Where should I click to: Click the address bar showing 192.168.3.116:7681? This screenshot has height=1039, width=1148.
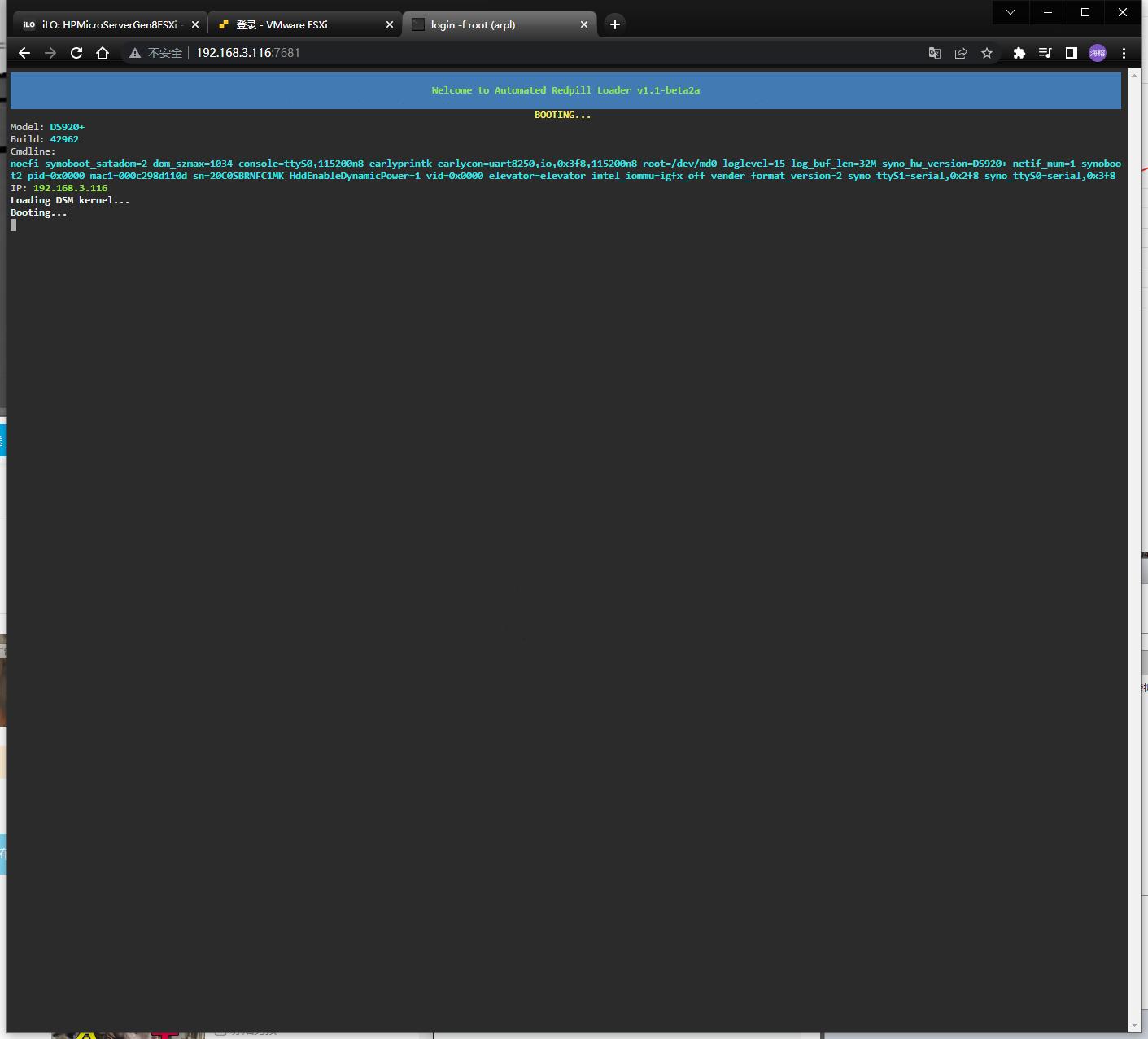[488, 53]
